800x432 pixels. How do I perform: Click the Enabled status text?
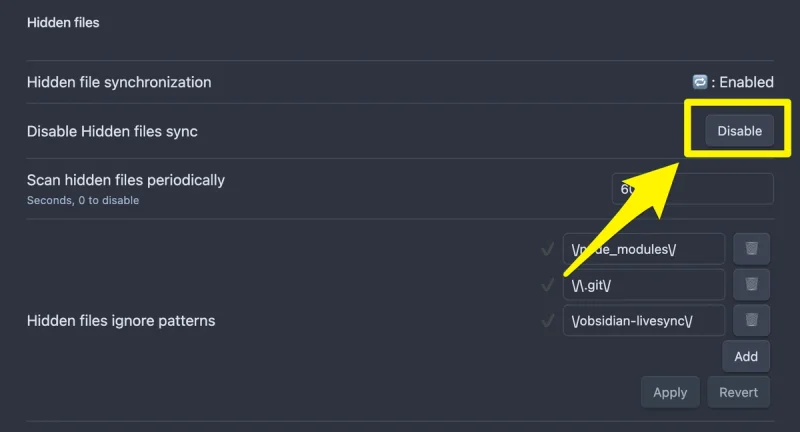[746, 82]
